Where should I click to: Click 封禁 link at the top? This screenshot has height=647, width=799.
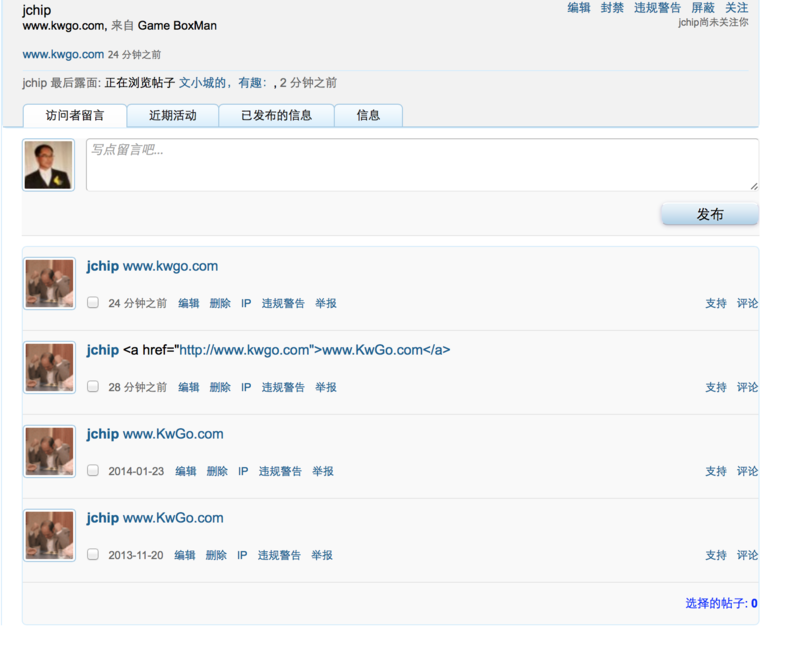click(x=612, y=8)
